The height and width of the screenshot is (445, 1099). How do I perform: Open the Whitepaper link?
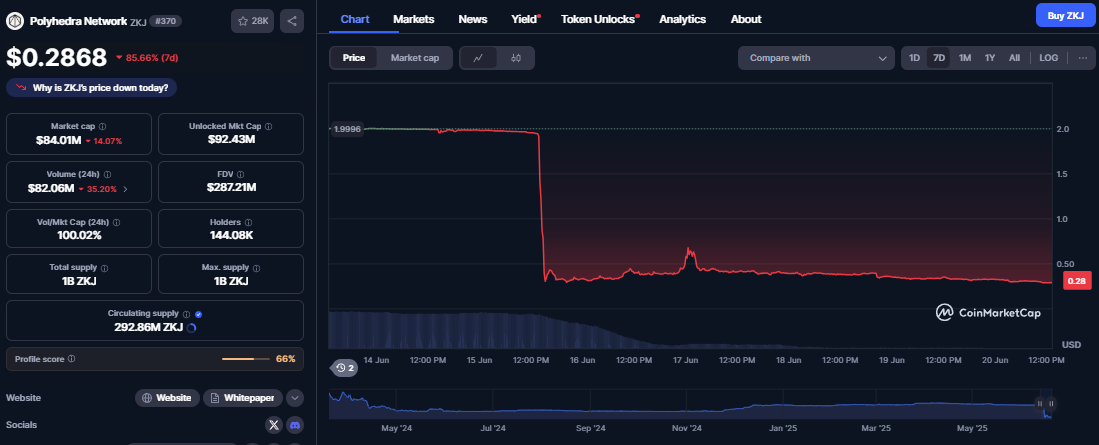pyautogui.click(x=243, y=398)
